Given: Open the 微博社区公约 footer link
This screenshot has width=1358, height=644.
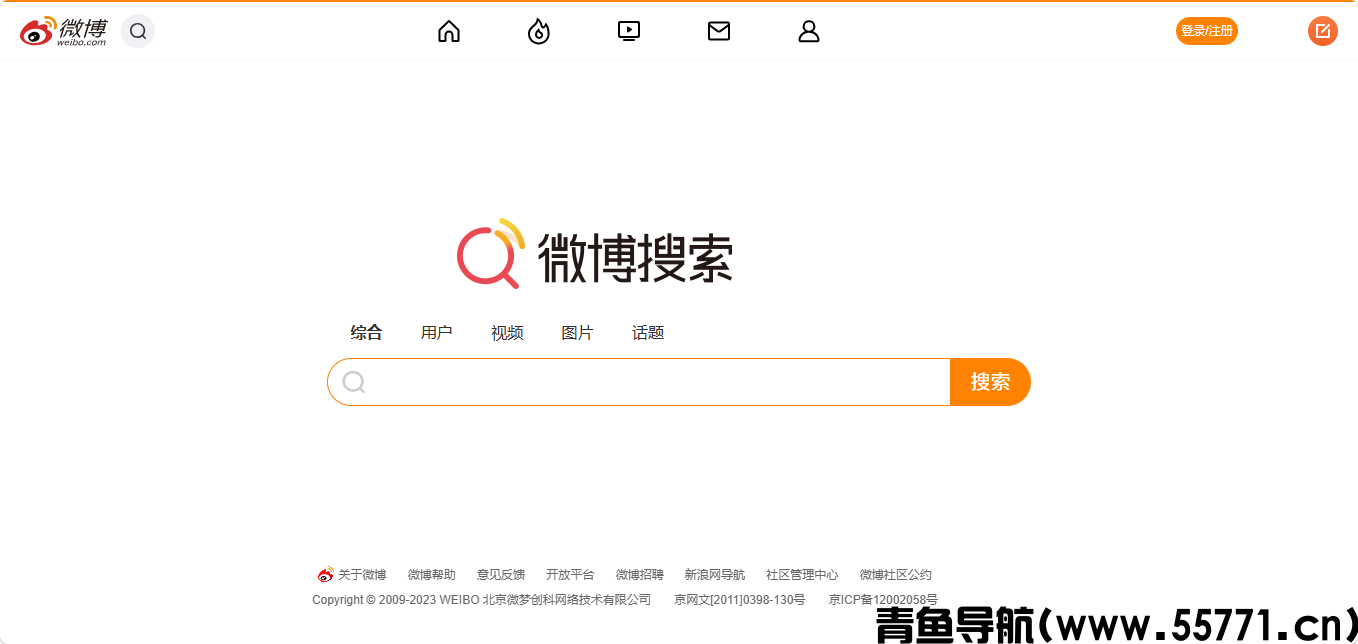Looking at the screenshot, I should tap(896, 575).
